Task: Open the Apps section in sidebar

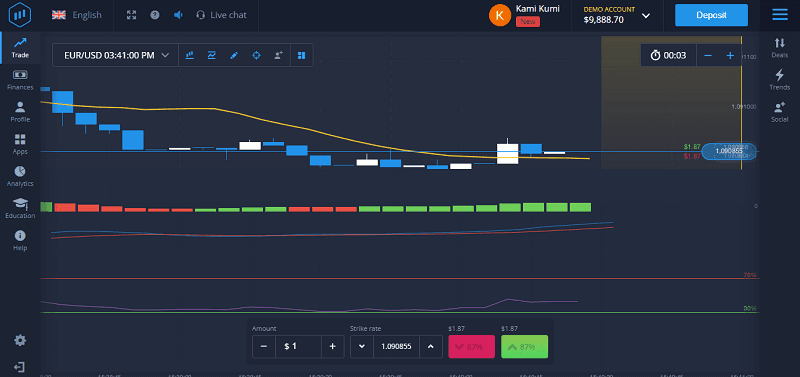Action: (20, 144)
